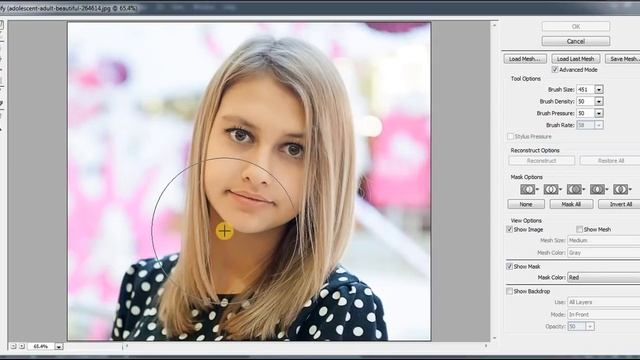This screenshot has width=640, height=360.
Task: Click the Save Mesh button
Action: click(623, 59)
